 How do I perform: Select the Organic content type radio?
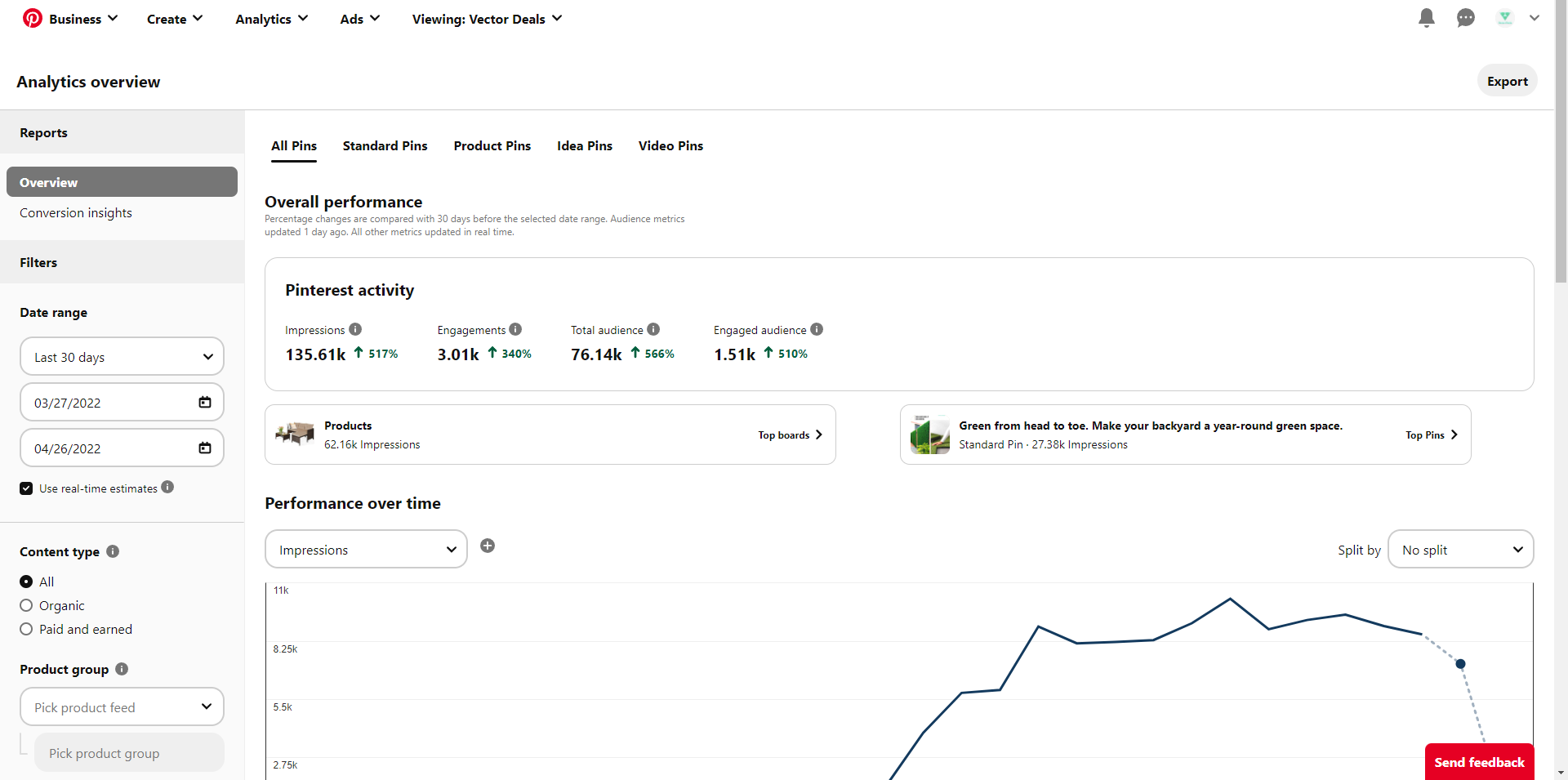tap(26, 605)
